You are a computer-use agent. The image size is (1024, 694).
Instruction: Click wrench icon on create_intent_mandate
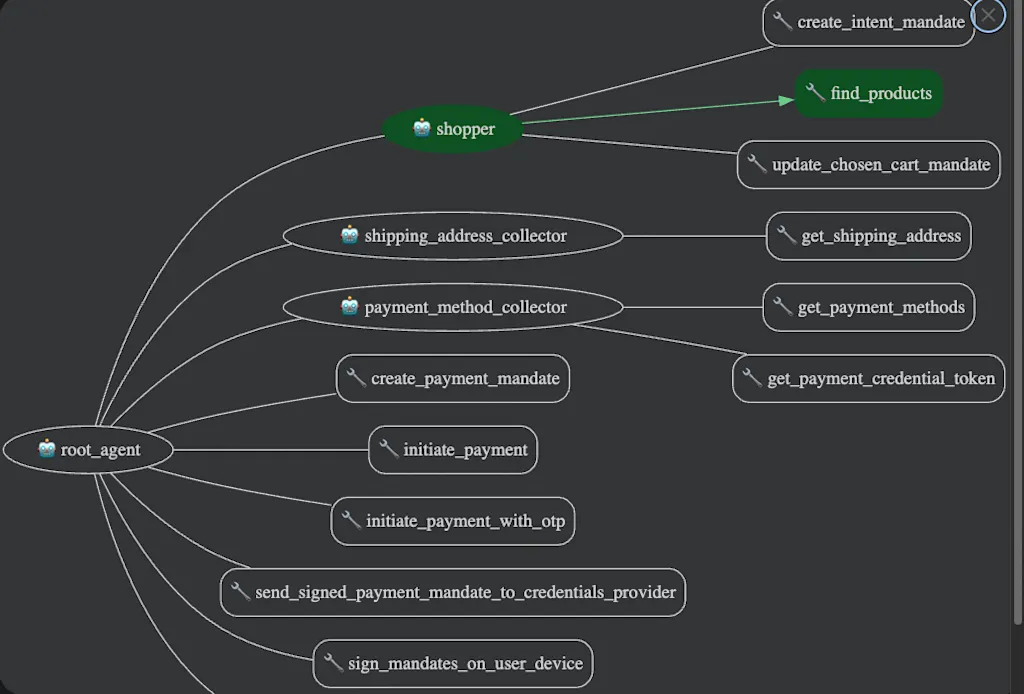tap(782, 21)
